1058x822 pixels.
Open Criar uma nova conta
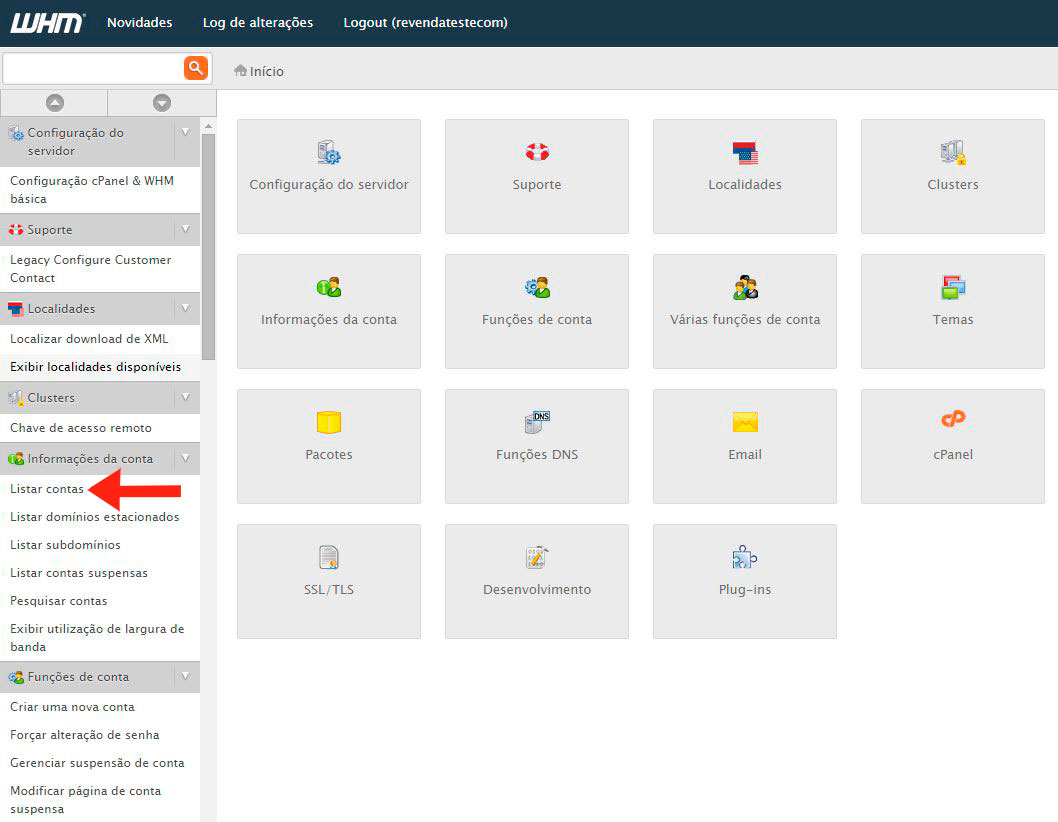tap(72, 707)
